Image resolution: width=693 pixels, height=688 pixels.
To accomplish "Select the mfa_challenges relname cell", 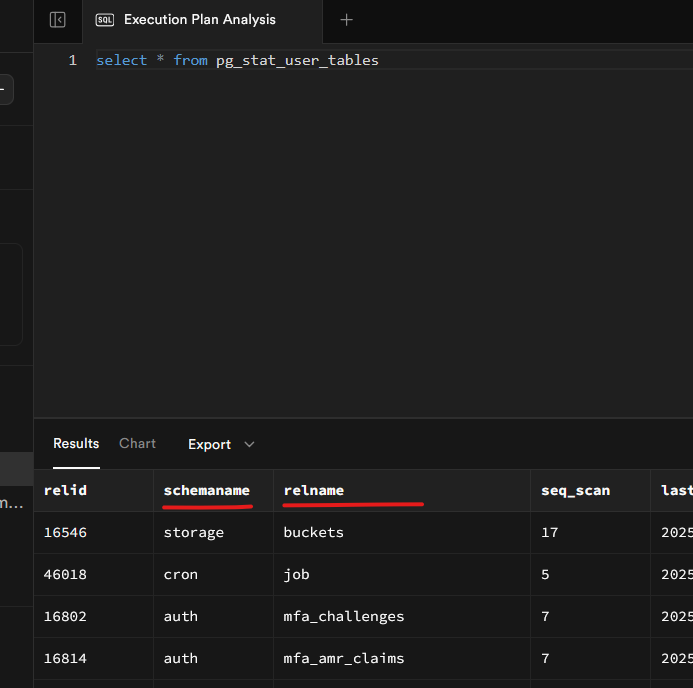I will [x=344, y=617].
